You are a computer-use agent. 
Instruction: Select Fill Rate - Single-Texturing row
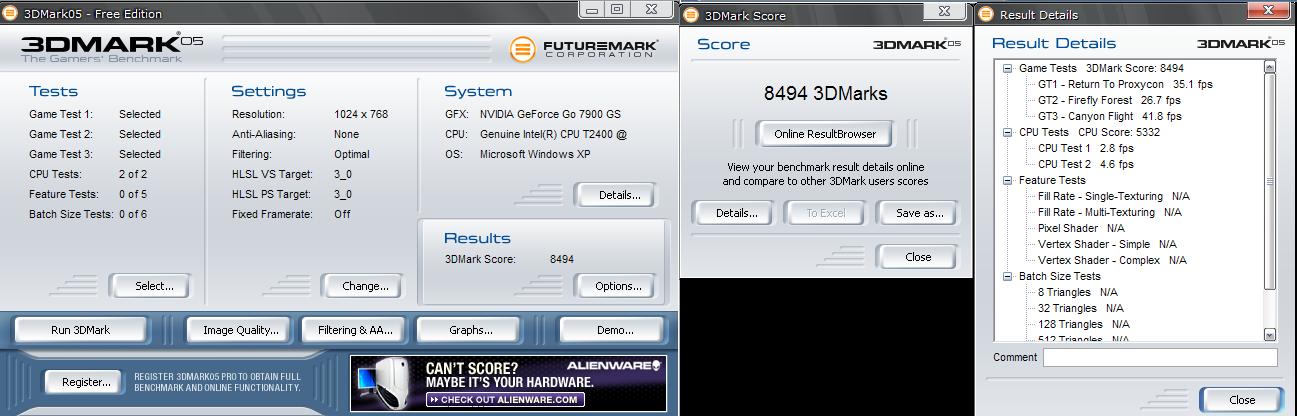pyautogui.click(x=1113, y=196)
